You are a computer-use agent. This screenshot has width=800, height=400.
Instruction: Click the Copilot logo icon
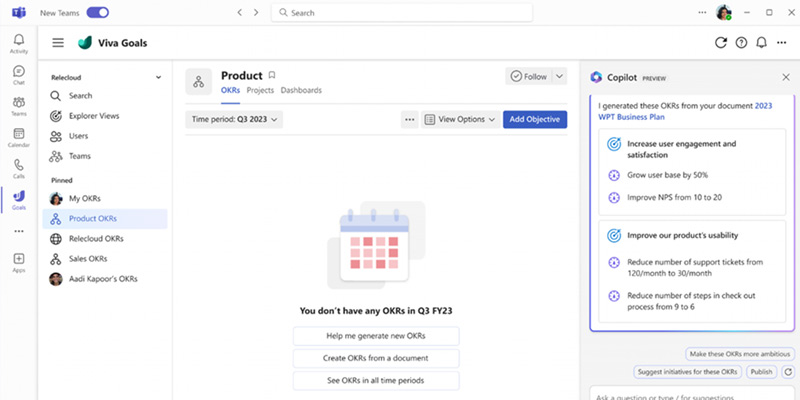[596, 78]
